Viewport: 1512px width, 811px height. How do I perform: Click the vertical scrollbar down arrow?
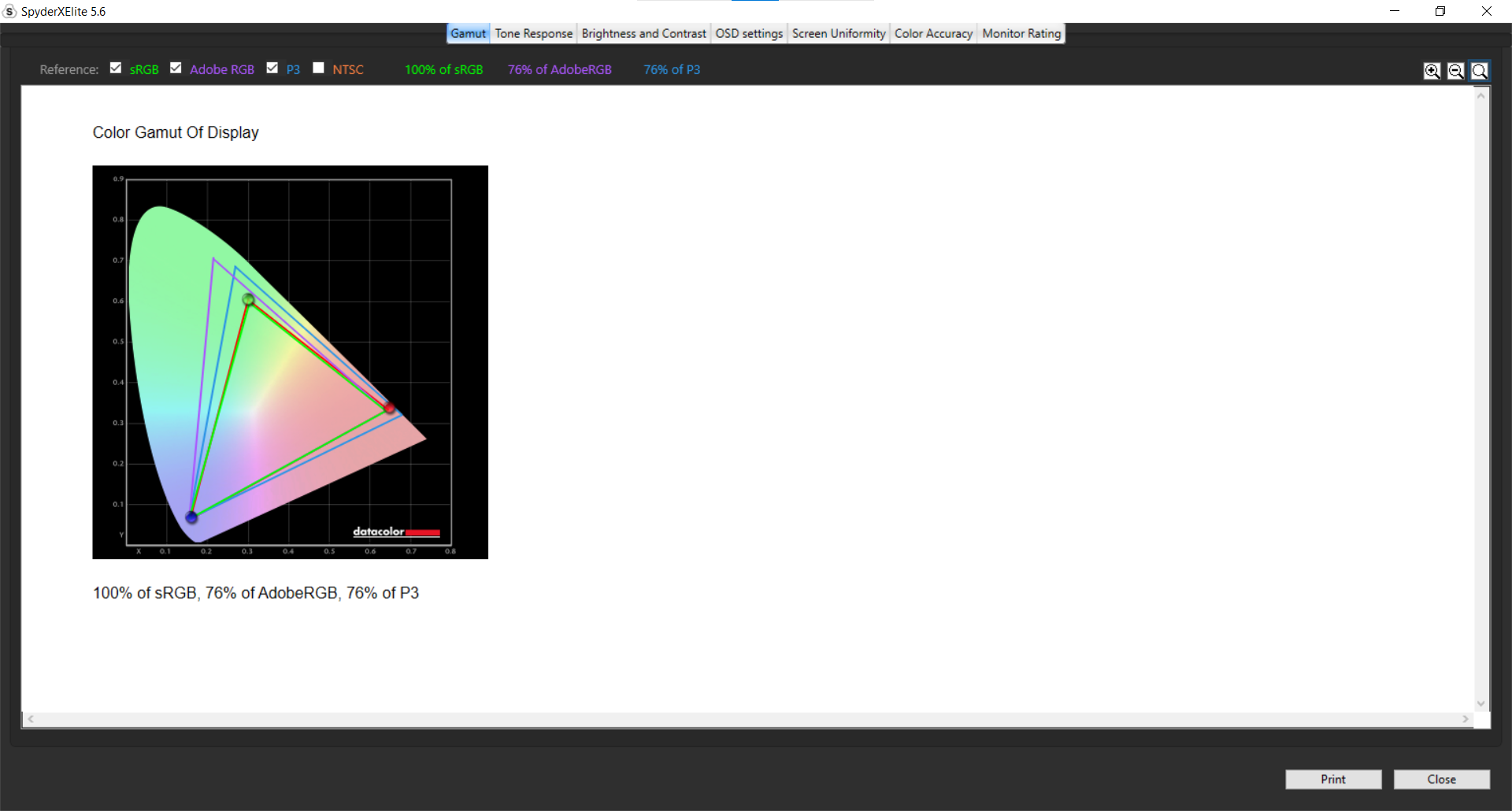(x=1481, y=703)
